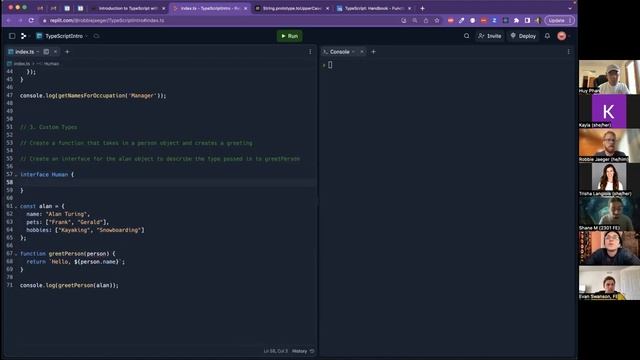Open the browser tab search chevron
This screenshot has width=640, height=360.
point(570,8)
